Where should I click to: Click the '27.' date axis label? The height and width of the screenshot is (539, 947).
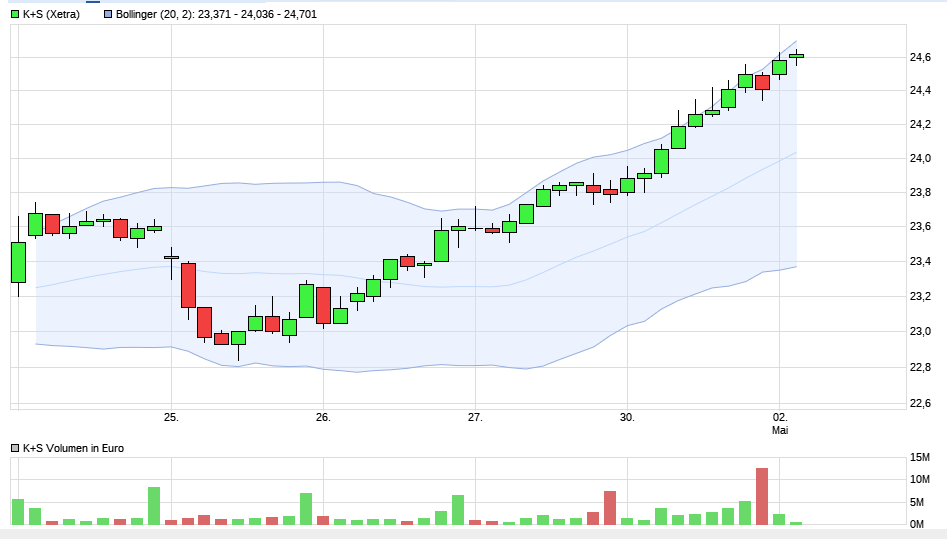pos(475,418)
